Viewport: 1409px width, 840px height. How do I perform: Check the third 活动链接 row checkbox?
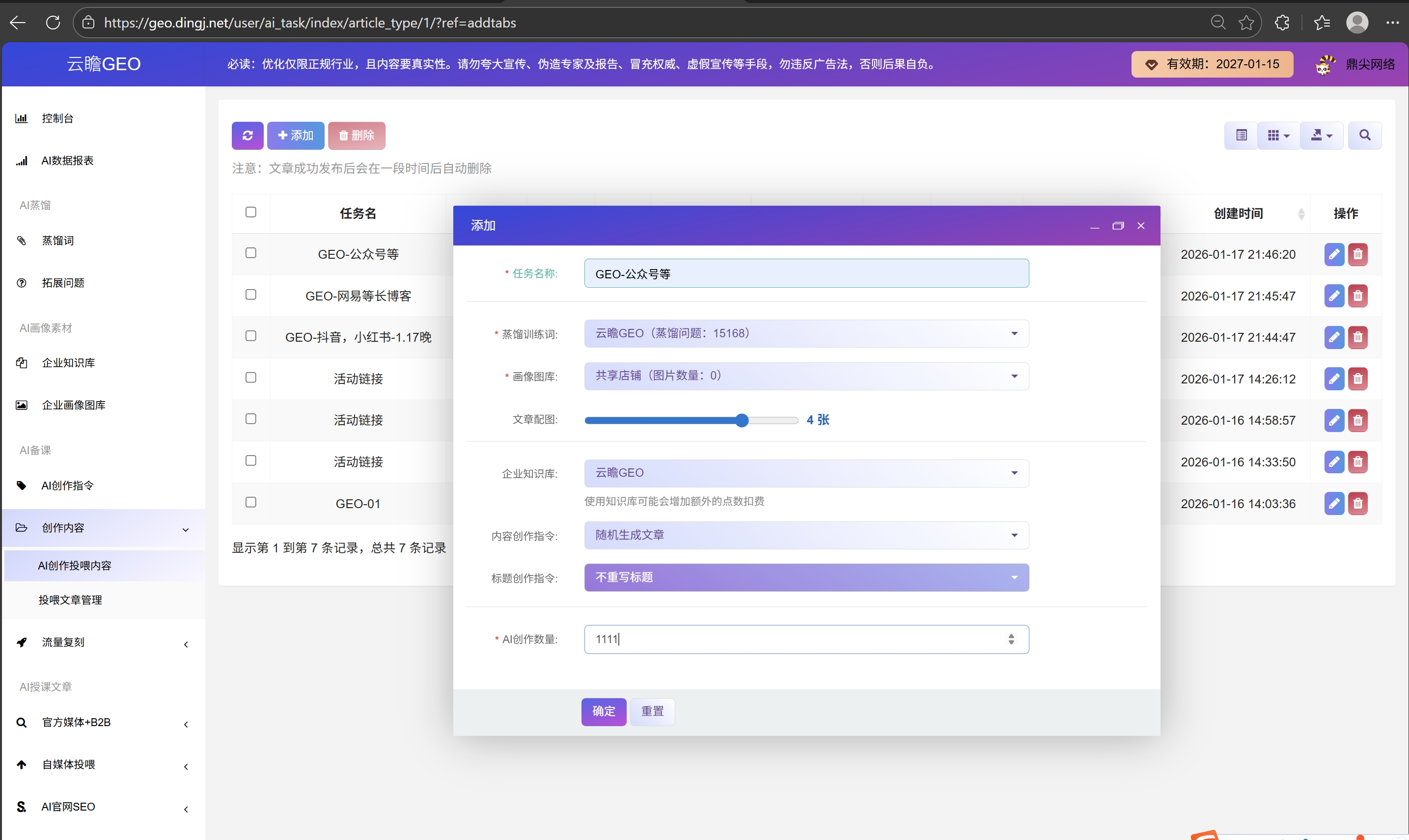[x=251, y=461]
